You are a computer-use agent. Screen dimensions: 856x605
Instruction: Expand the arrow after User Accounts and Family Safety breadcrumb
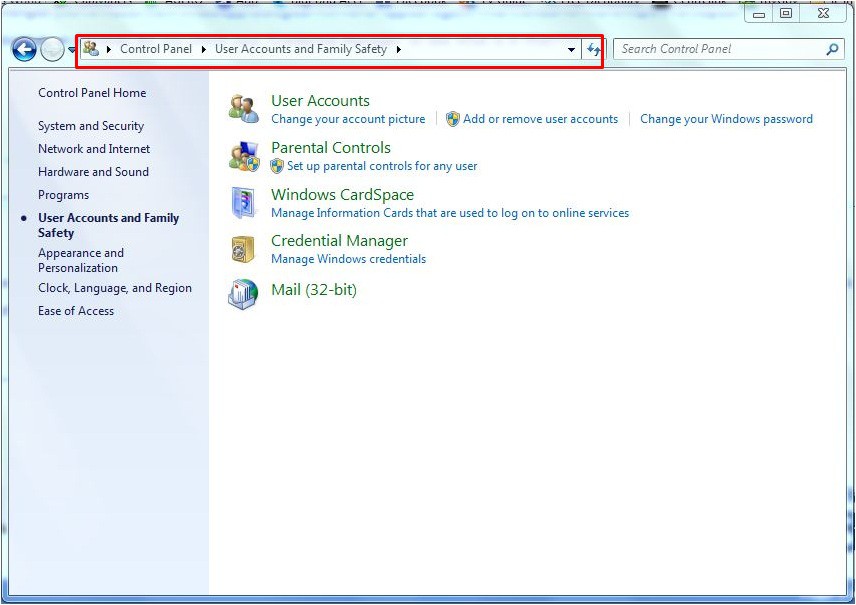pos(398,49)
